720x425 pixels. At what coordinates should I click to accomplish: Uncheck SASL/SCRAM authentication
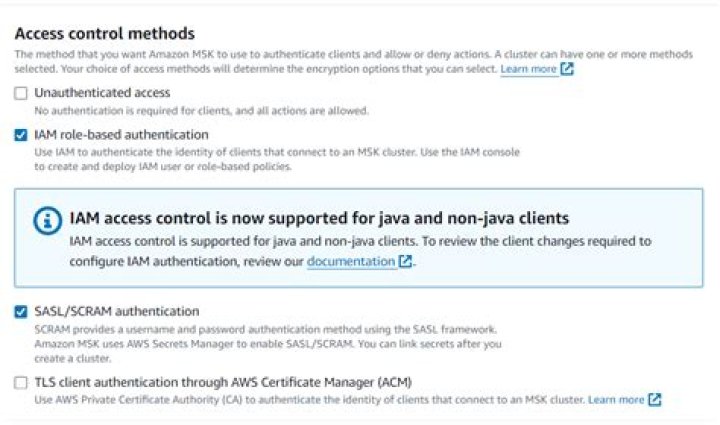point(21,312)
